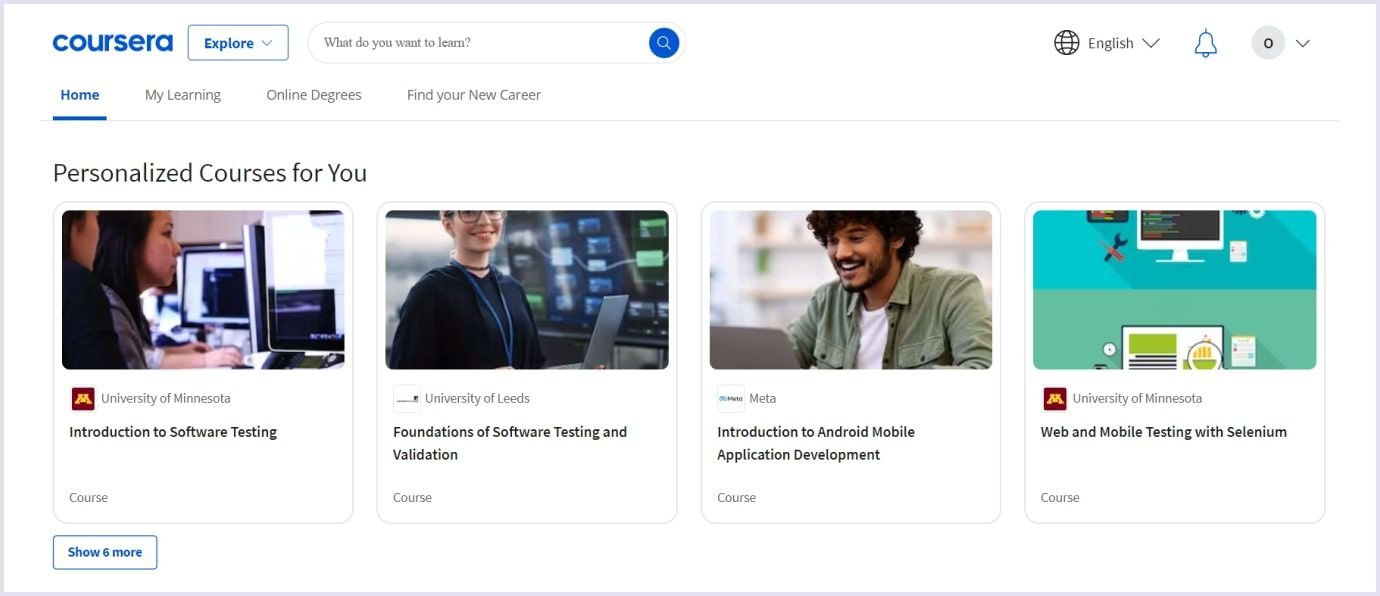Click the globe language icon

(1067, 43)
